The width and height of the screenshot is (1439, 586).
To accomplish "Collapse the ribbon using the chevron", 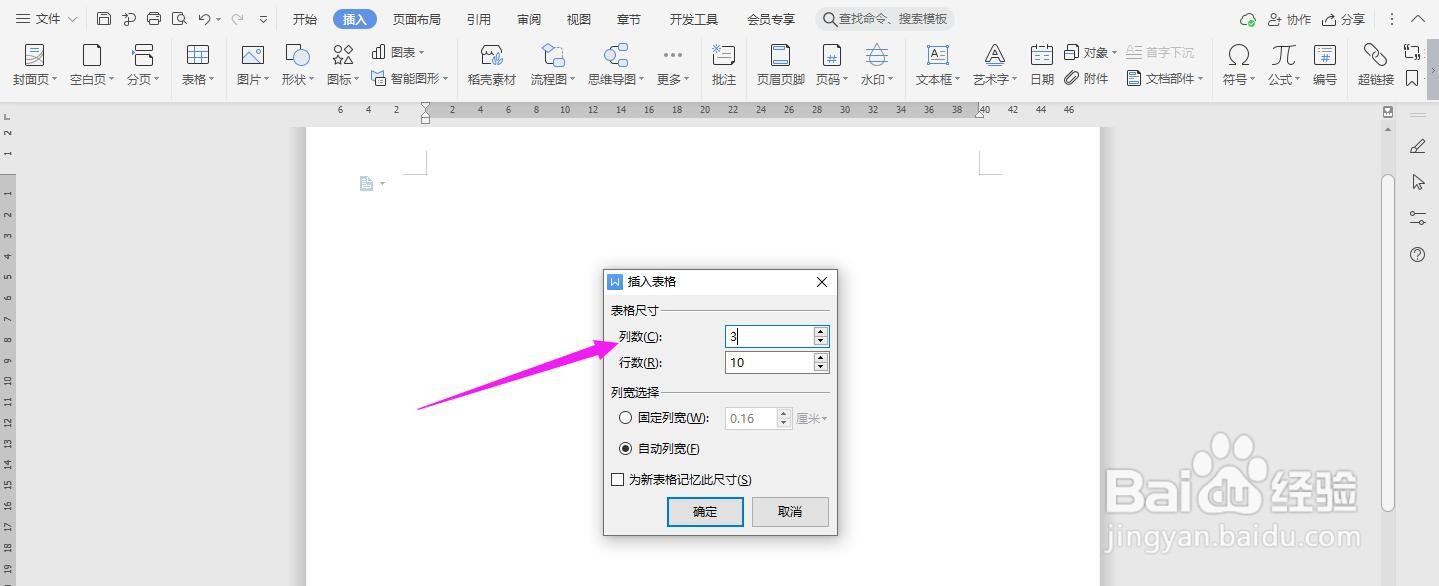I will pos(1417,19).
